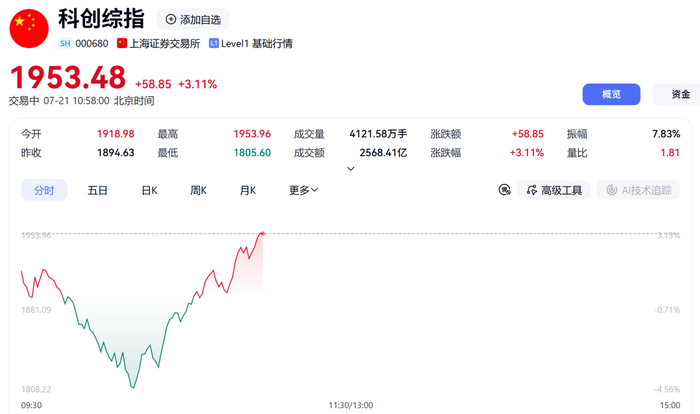Open the 概览 tab
This screenshot has height=414, width=700.
pyautogui.click(x=611, y=94)
